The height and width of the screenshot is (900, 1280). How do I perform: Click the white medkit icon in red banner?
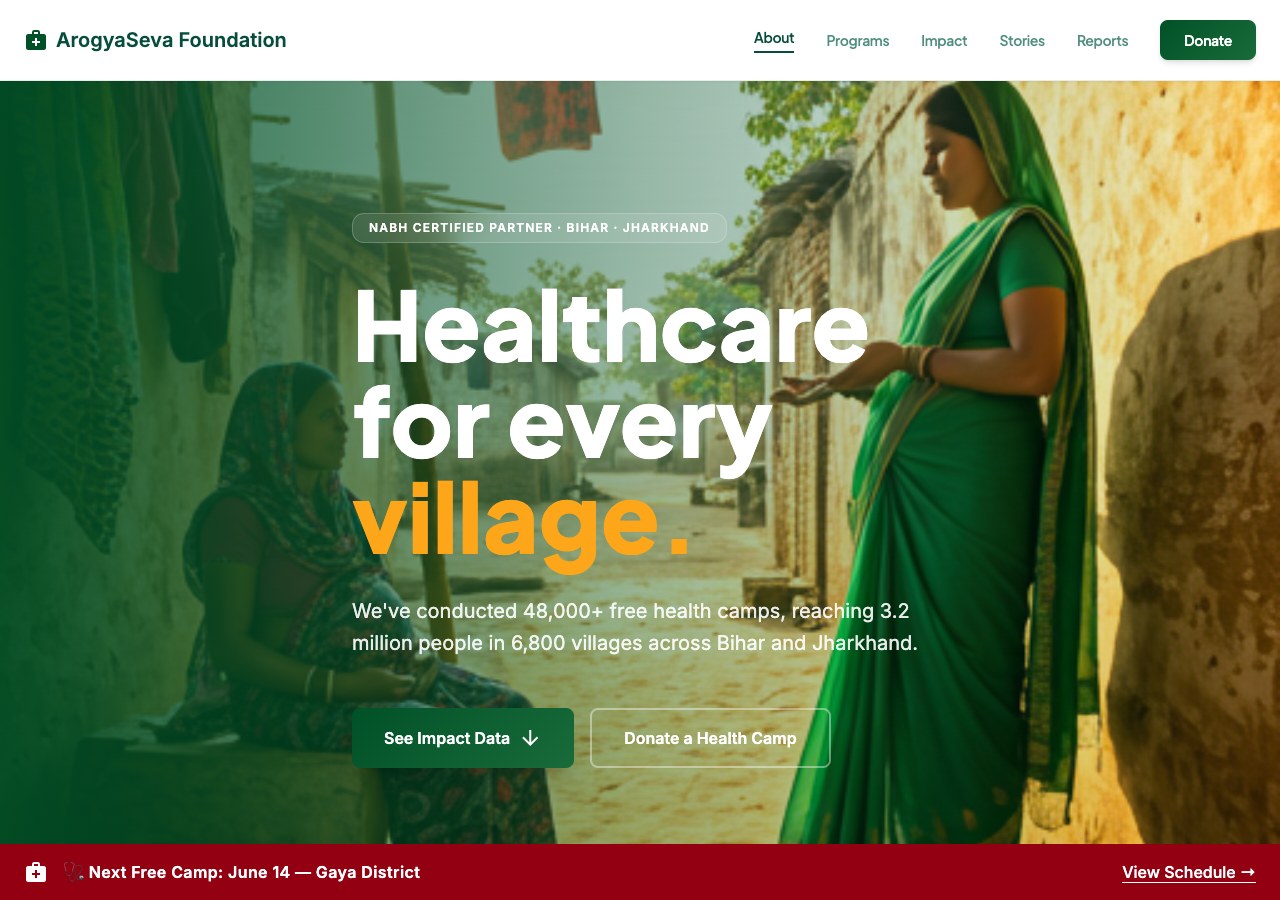[36, 872]
